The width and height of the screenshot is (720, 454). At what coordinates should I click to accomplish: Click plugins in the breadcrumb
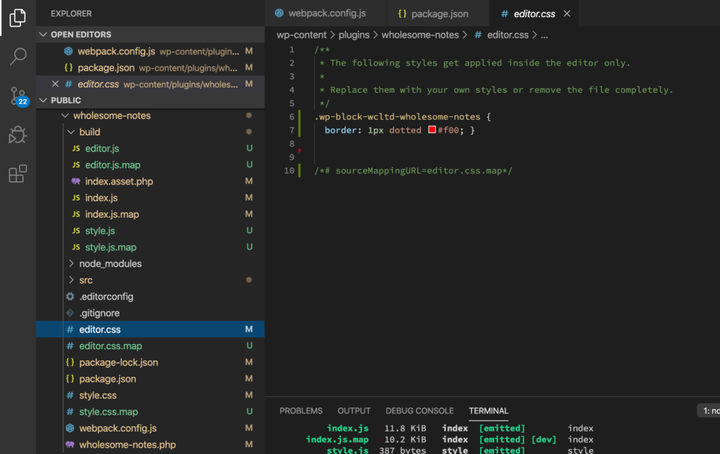pos(354,35)
